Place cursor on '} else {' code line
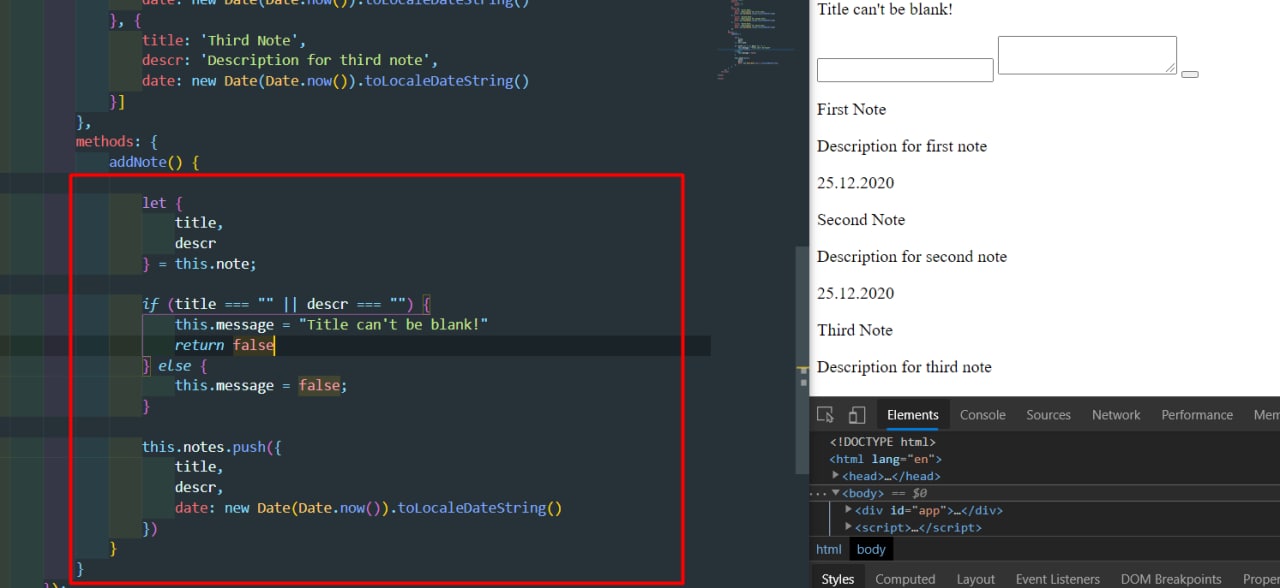The image size is (1280, 588). (174, 366)
